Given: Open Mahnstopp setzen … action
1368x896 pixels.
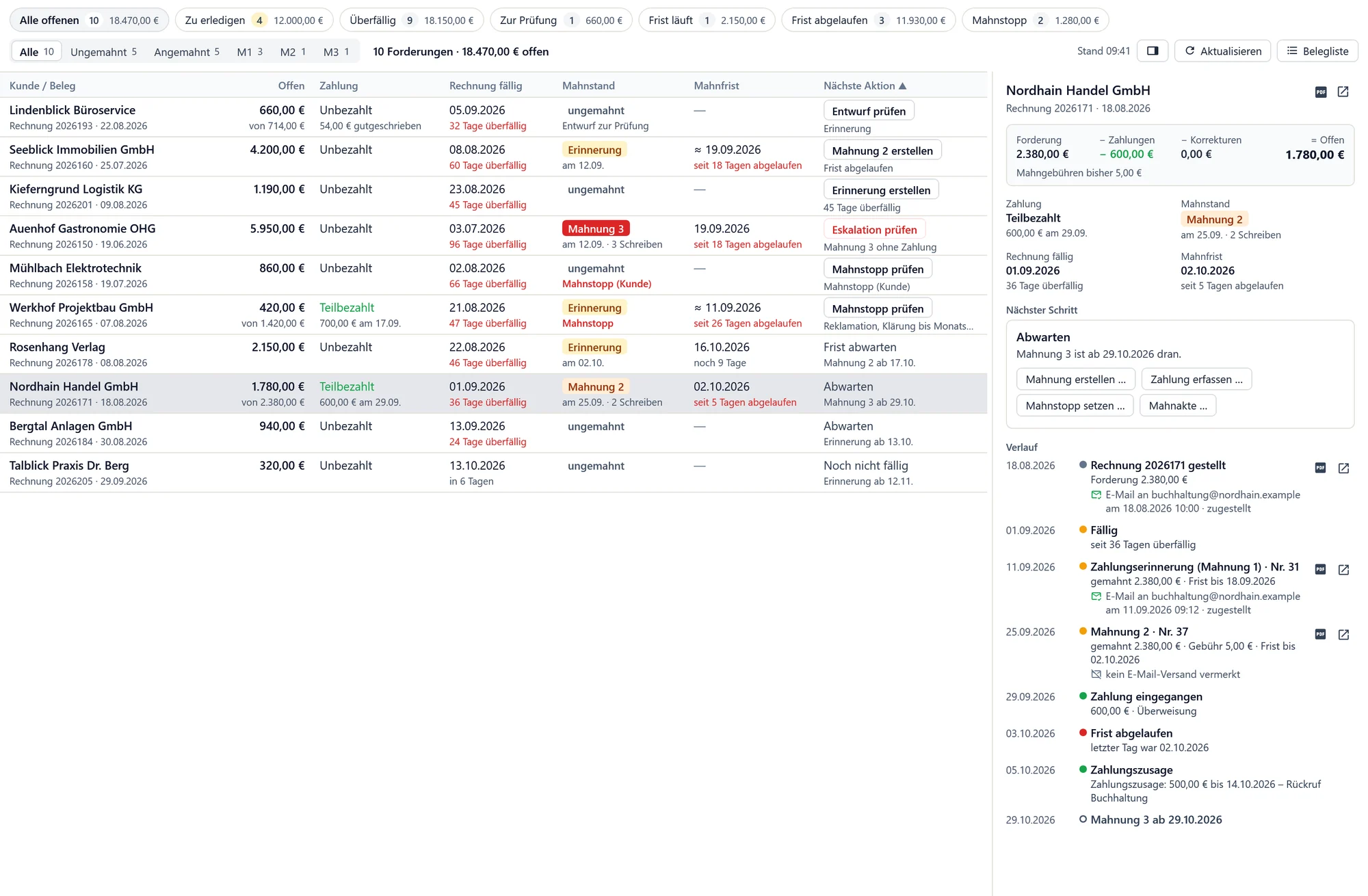Looking at the screenshot, I should 1075,406.
